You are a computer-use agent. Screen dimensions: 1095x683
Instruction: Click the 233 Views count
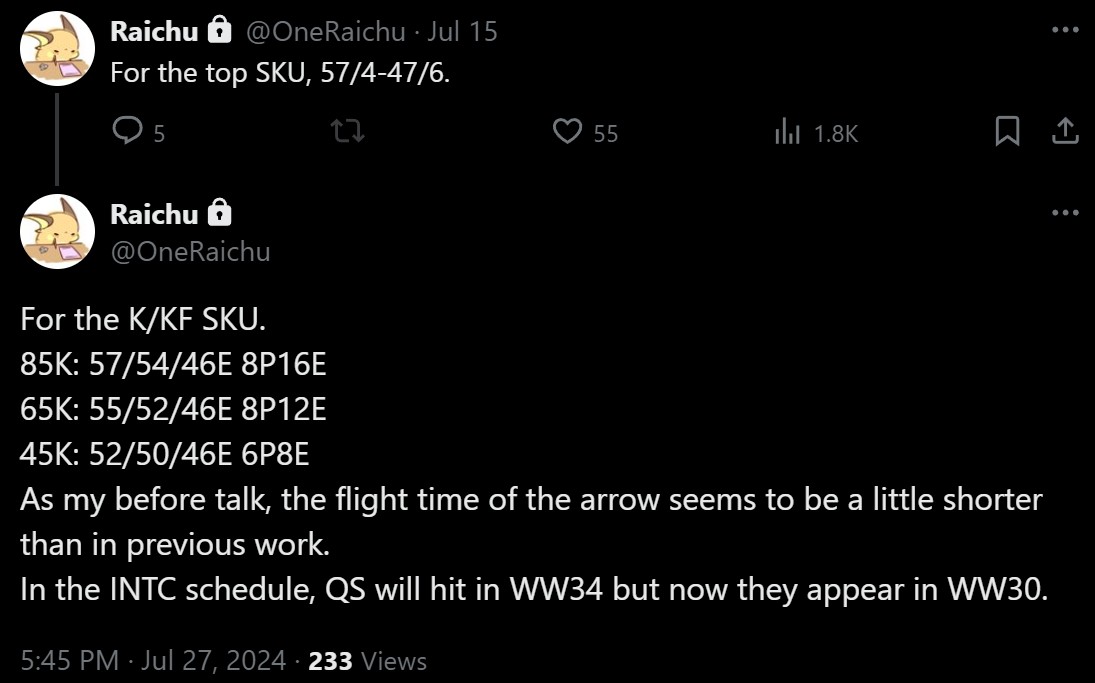coord(367,660)
